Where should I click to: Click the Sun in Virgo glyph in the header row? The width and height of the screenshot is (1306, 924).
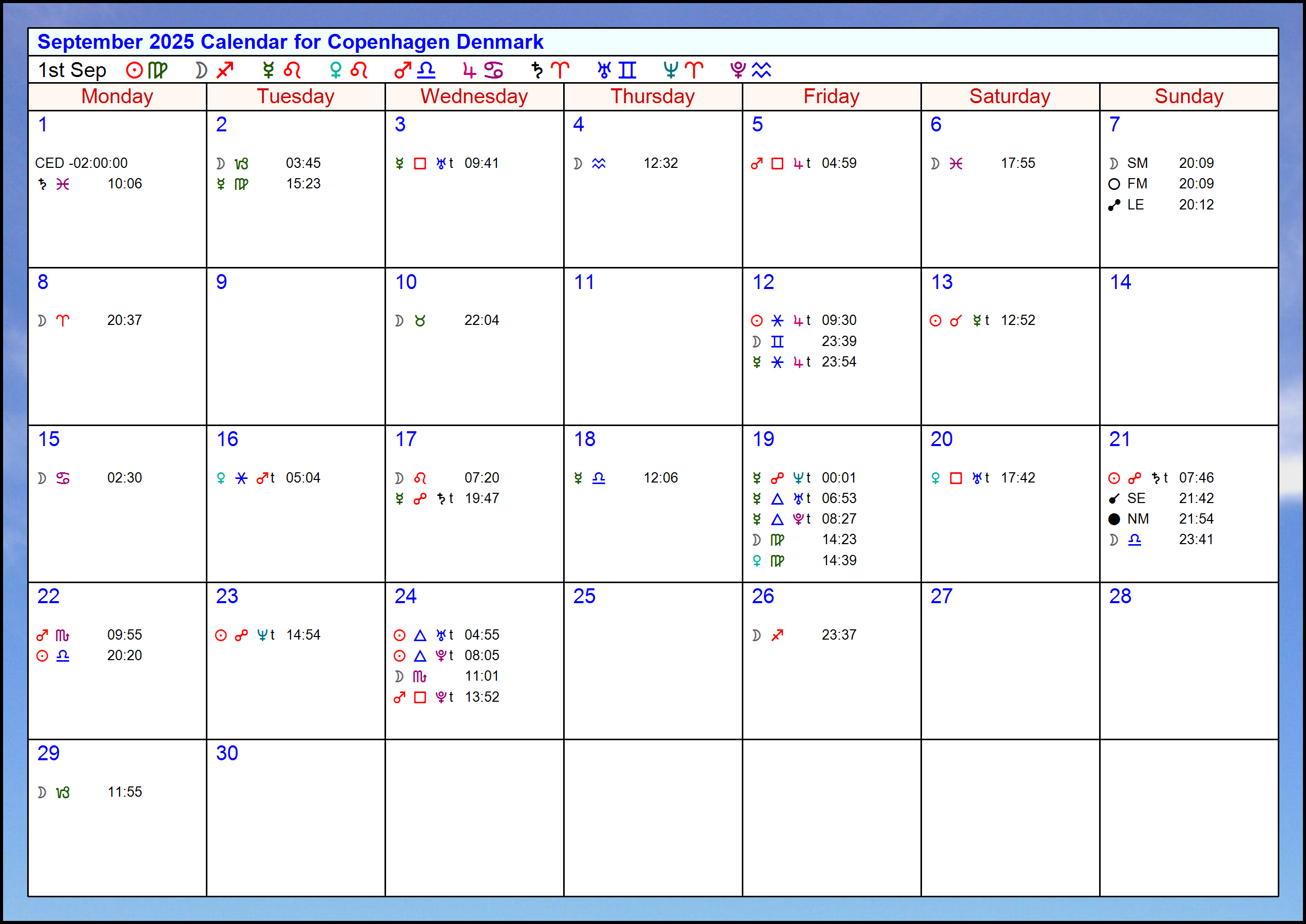[x=146, y=69]
